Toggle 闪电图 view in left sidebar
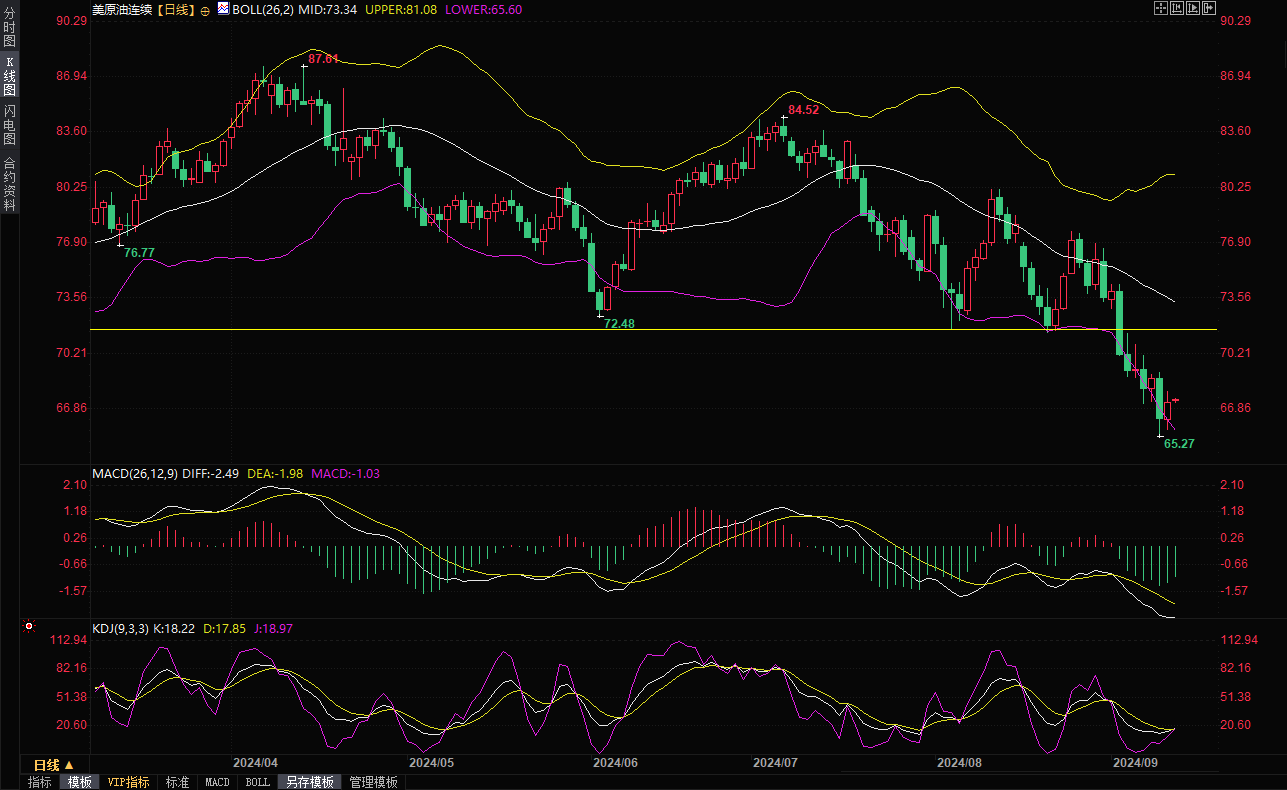 point(9,125)
